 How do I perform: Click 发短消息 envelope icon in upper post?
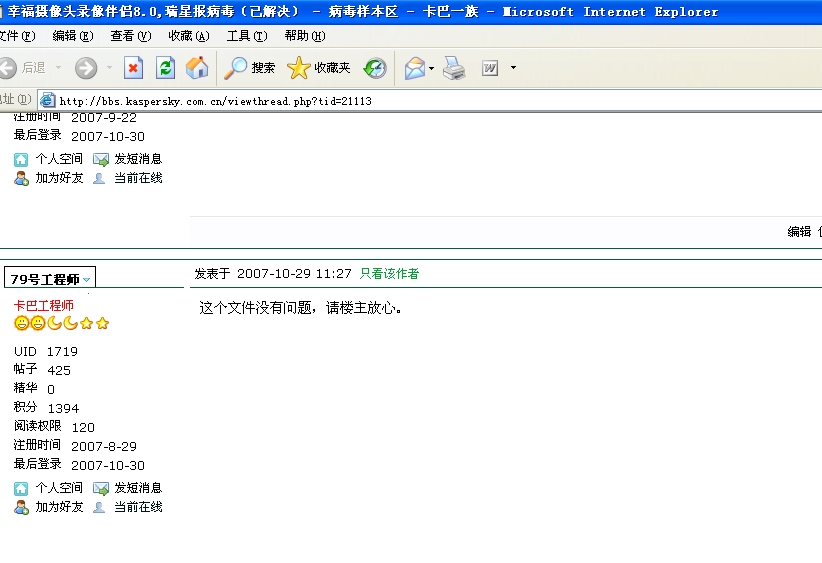[x=101, y=160]
